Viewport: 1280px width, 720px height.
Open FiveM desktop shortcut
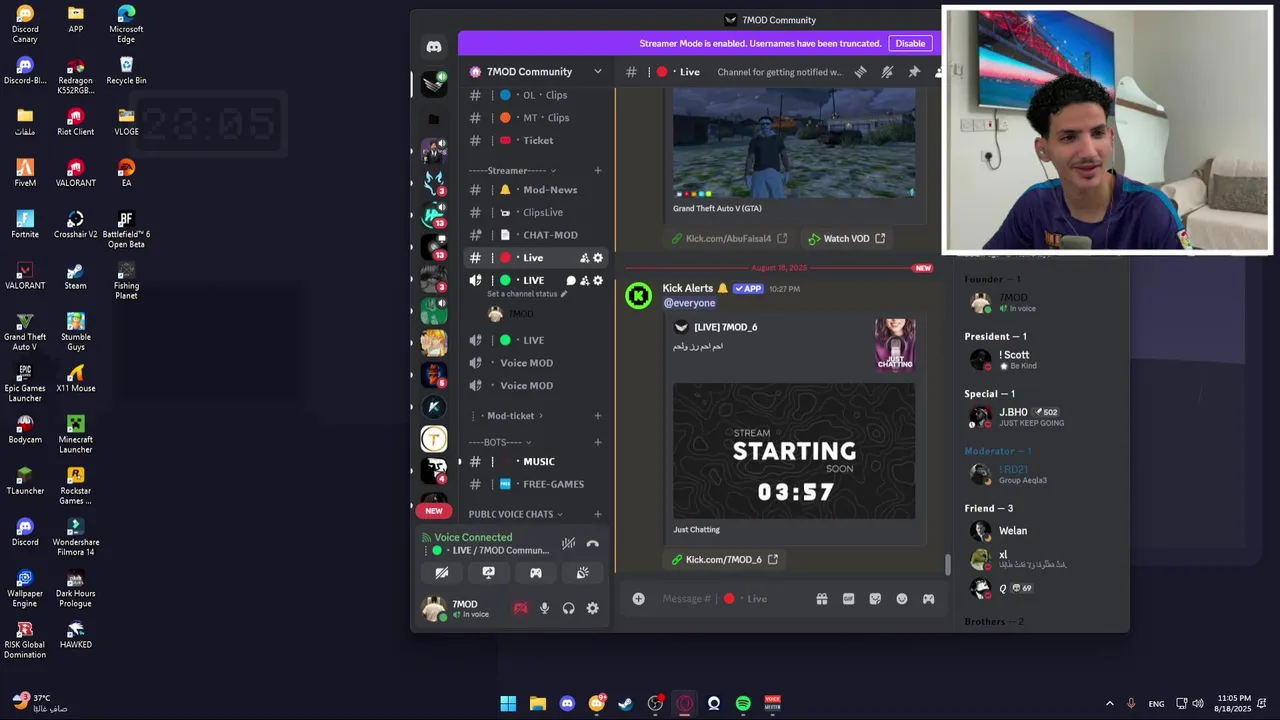coord(25,172)
